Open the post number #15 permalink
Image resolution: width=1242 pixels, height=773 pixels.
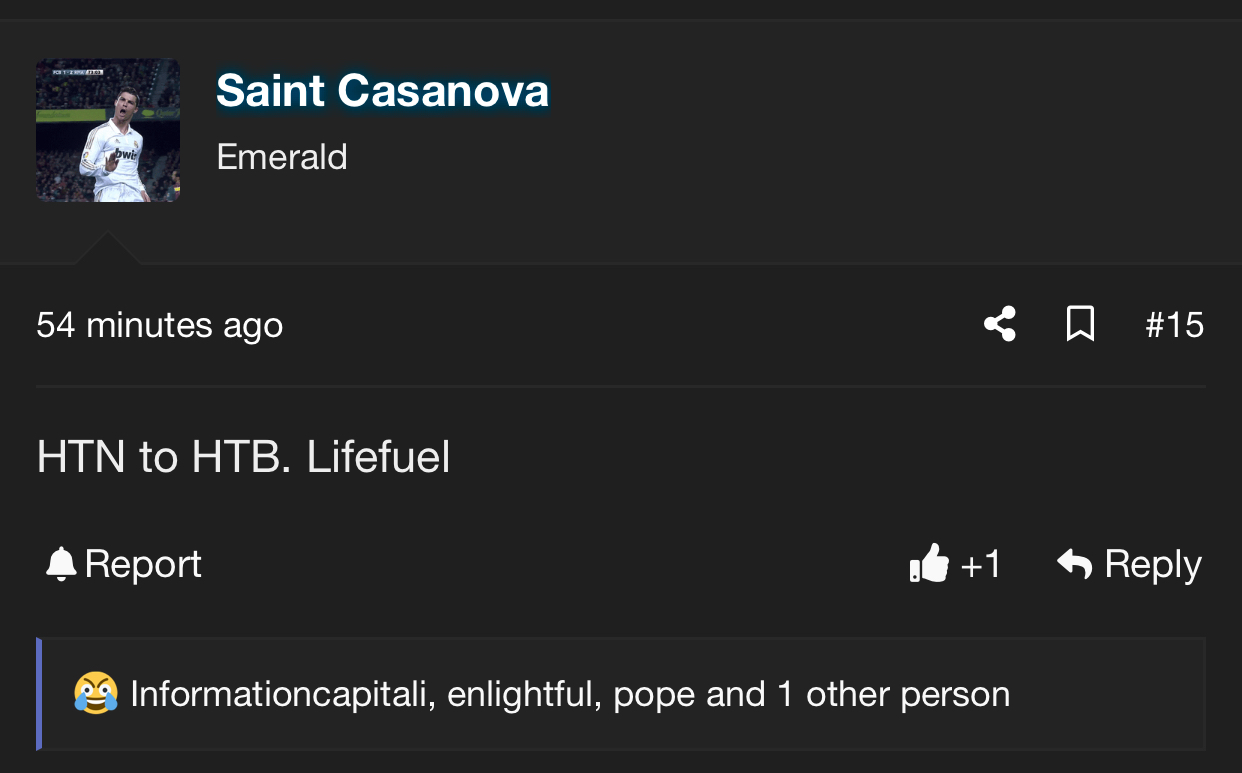tap(1174, 325)
